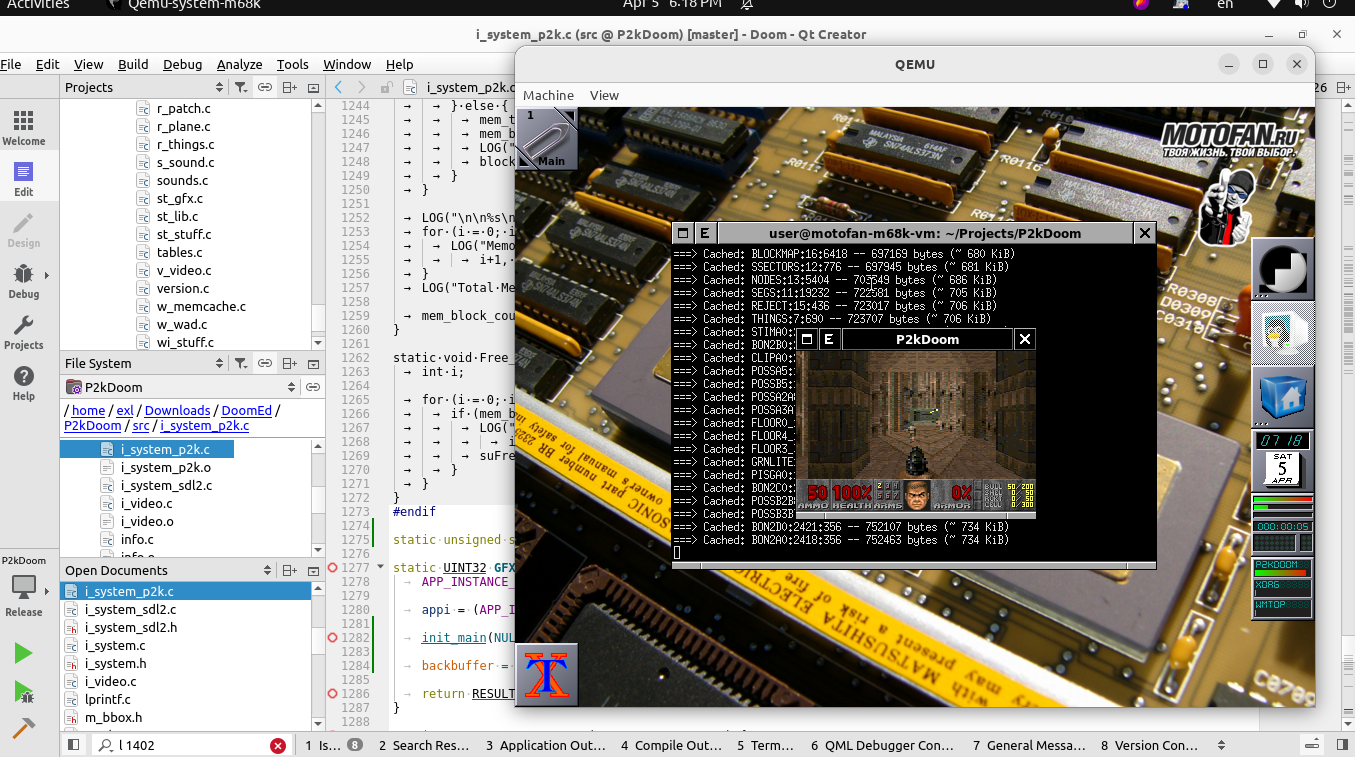1355x757 pixels.
Task: Open the Projects panel type dropdown
Action: coord(143,88)
